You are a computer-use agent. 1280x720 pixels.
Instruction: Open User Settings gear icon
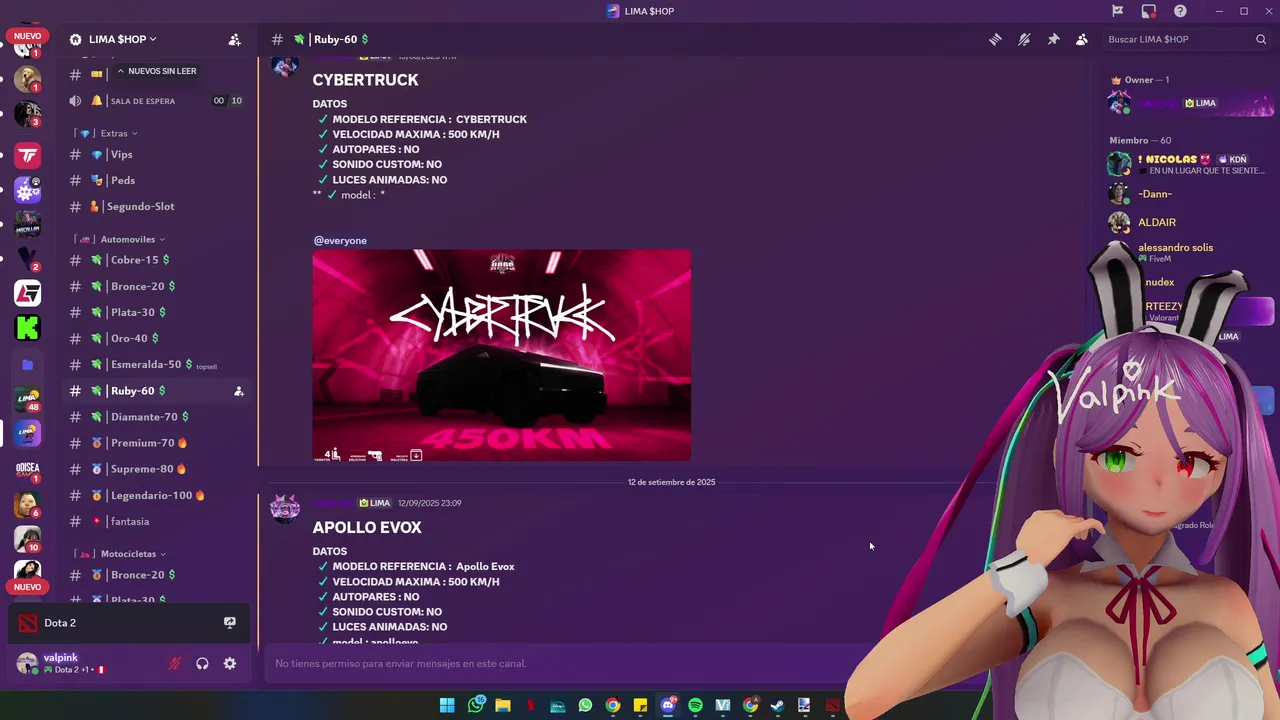tap(230, 663)
